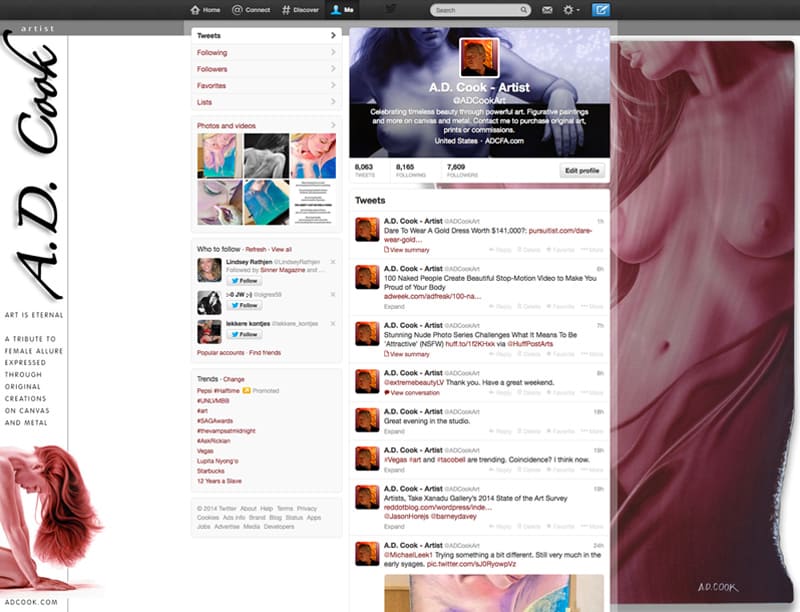The image size is (800, 612).
Task: Follow lekkere kontjes account
Action: point(244,334)
